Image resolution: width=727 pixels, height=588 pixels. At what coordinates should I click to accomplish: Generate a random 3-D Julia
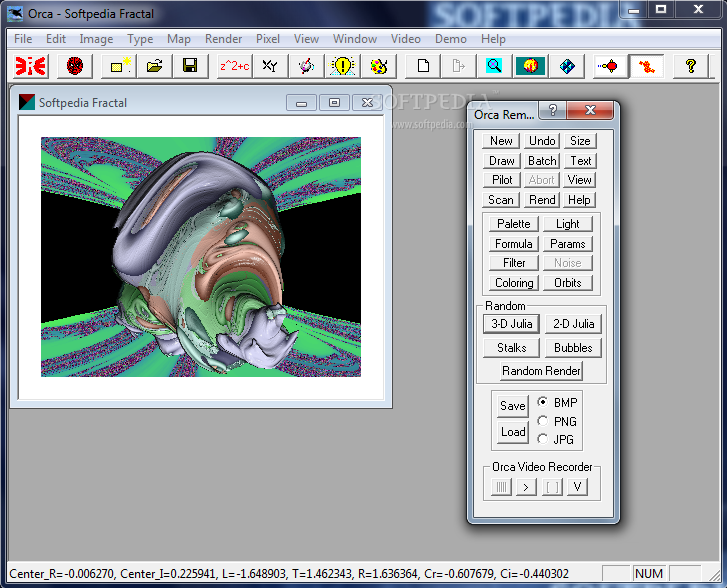pos(511,324)
